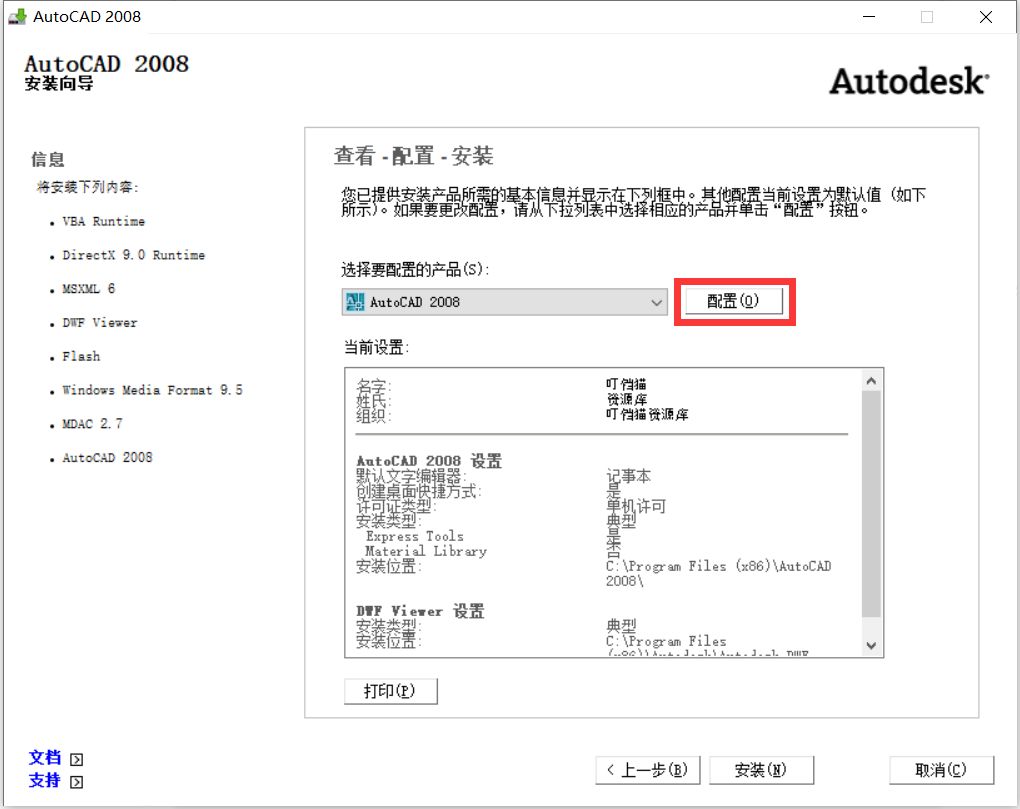Screen dimensions: 1020x809
Task: Click the 记事本 default text editor value
Action: pos(628,476)
